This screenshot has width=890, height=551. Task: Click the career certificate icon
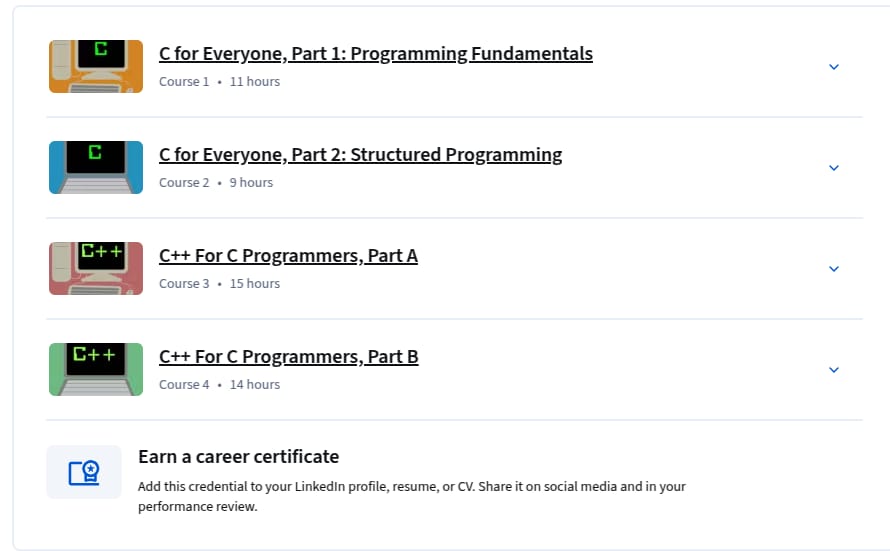tap(84, 472)
